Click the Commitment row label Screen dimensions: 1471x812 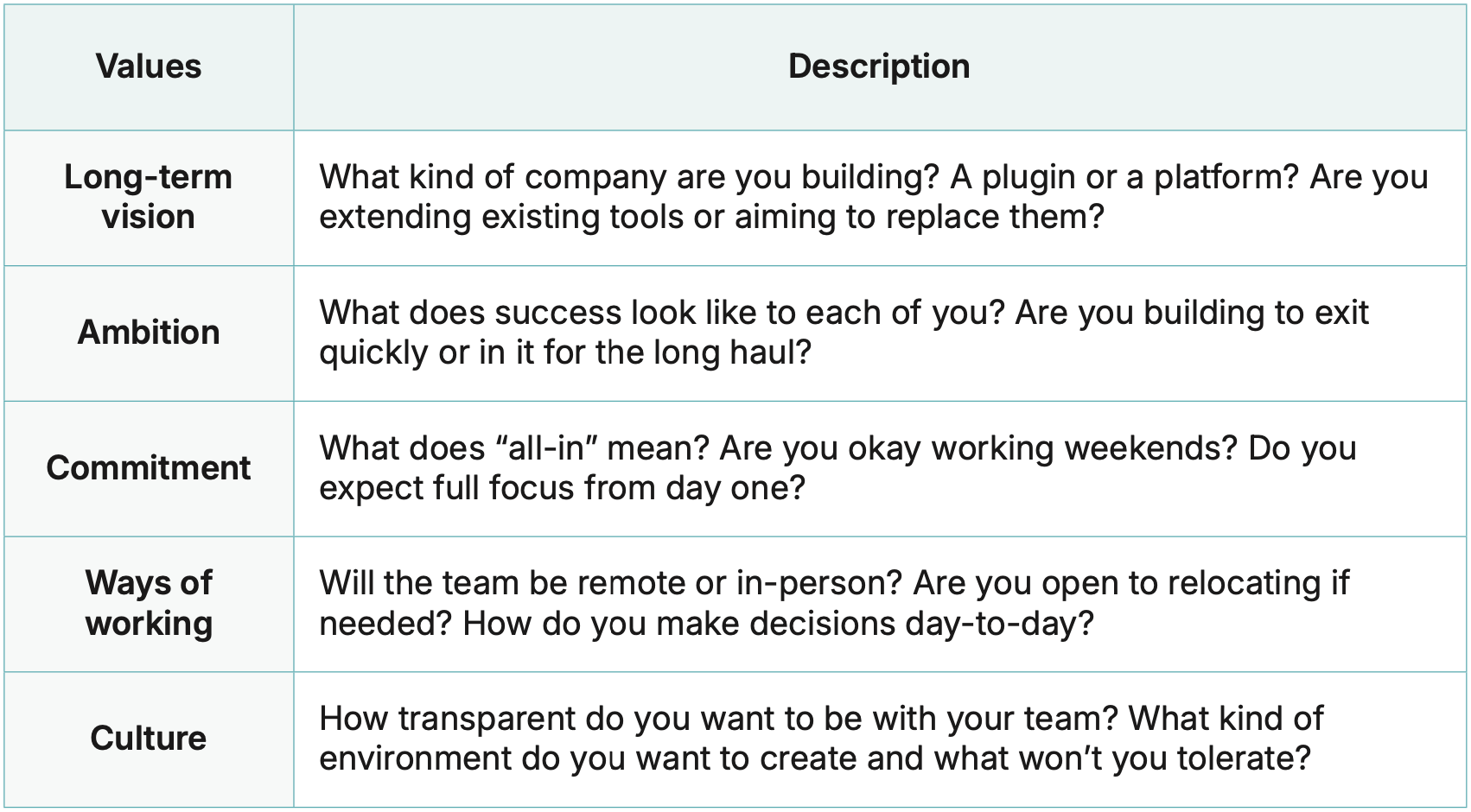[x=149, y=468]
